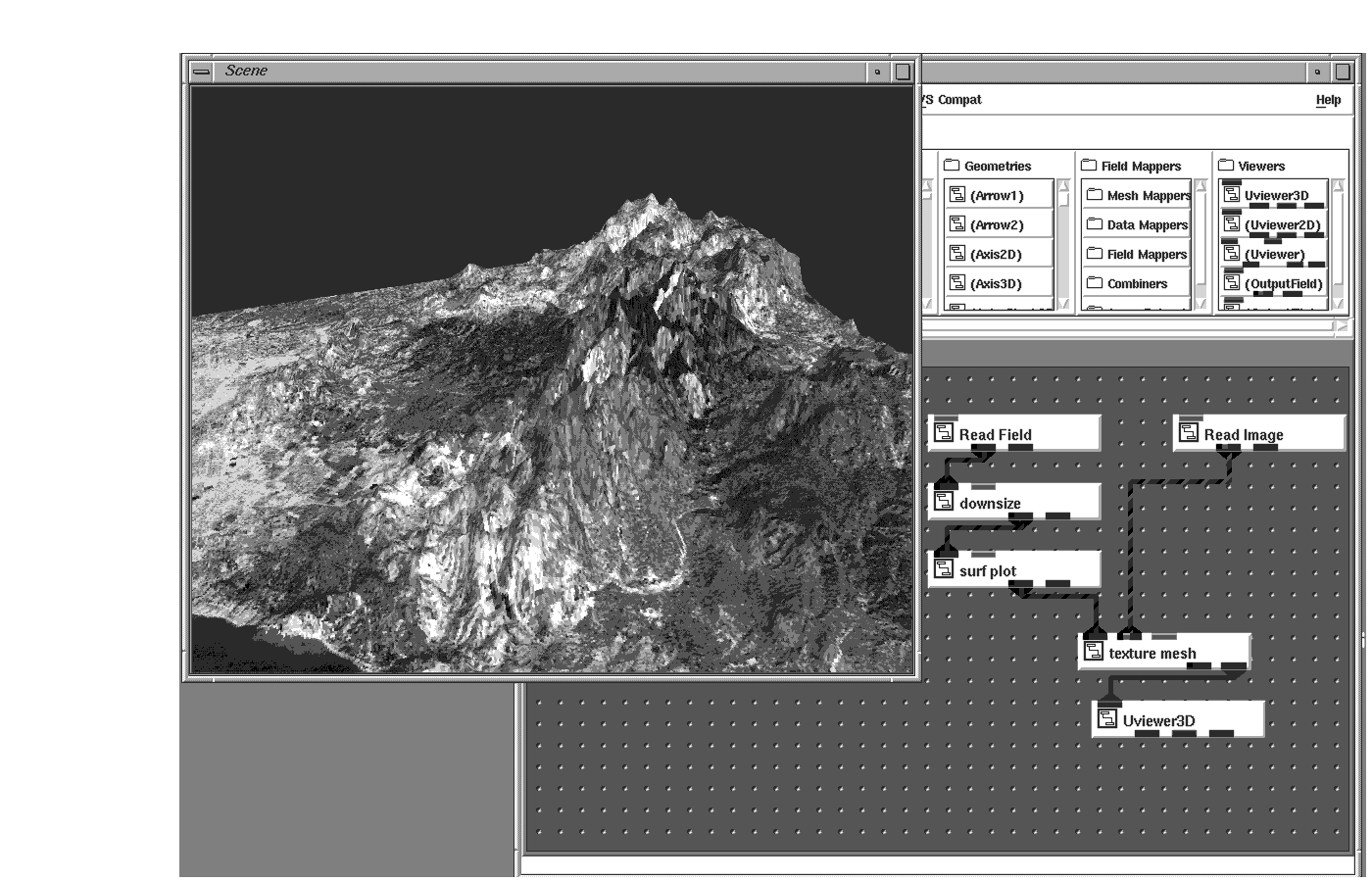Select (OutputField) in the Viewers library
Viewport: 1372px width, 882px height.
pyautogui.click(x=1232, y=283)
